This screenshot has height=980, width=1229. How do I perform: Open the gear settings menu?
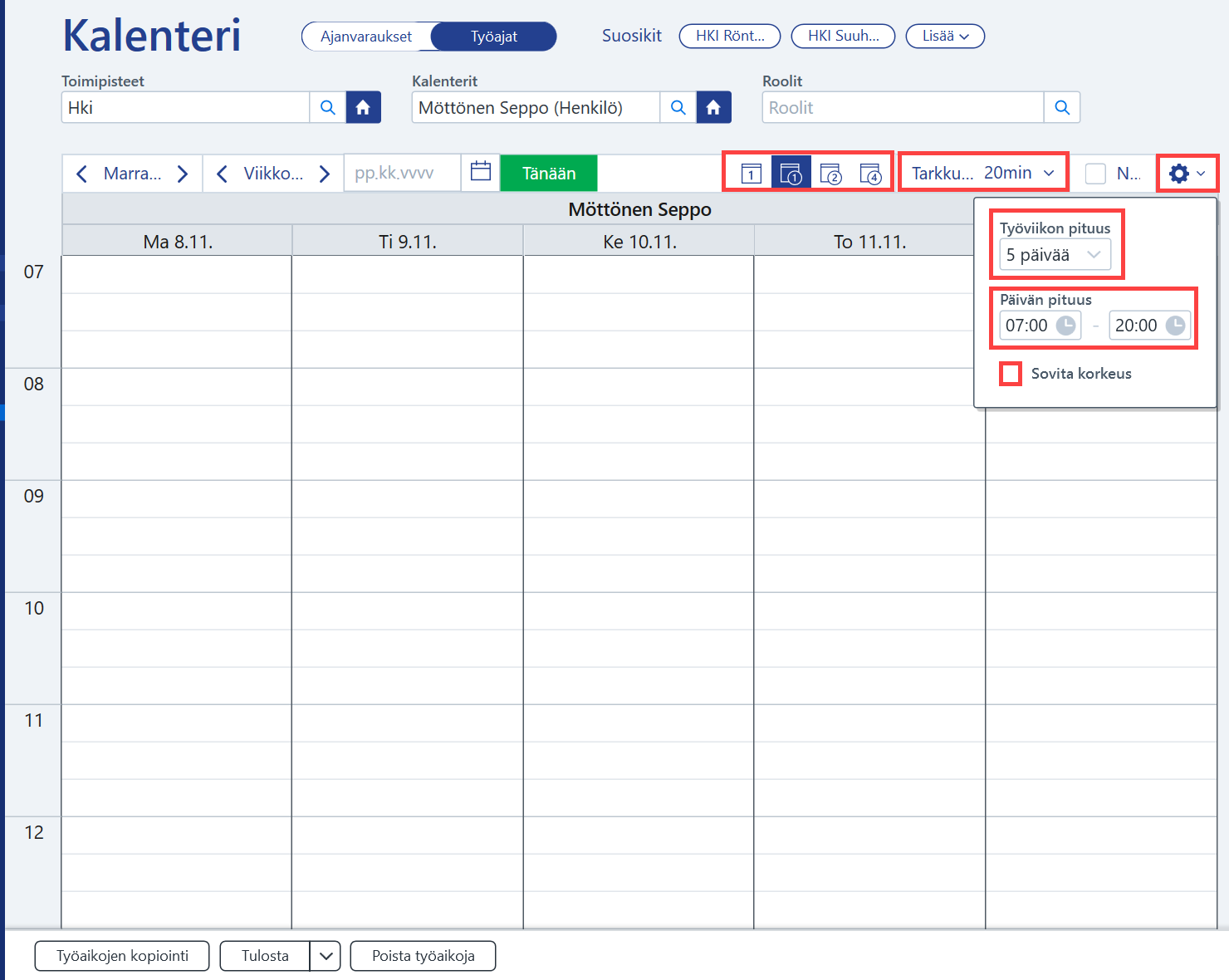tap(1187, 174)
